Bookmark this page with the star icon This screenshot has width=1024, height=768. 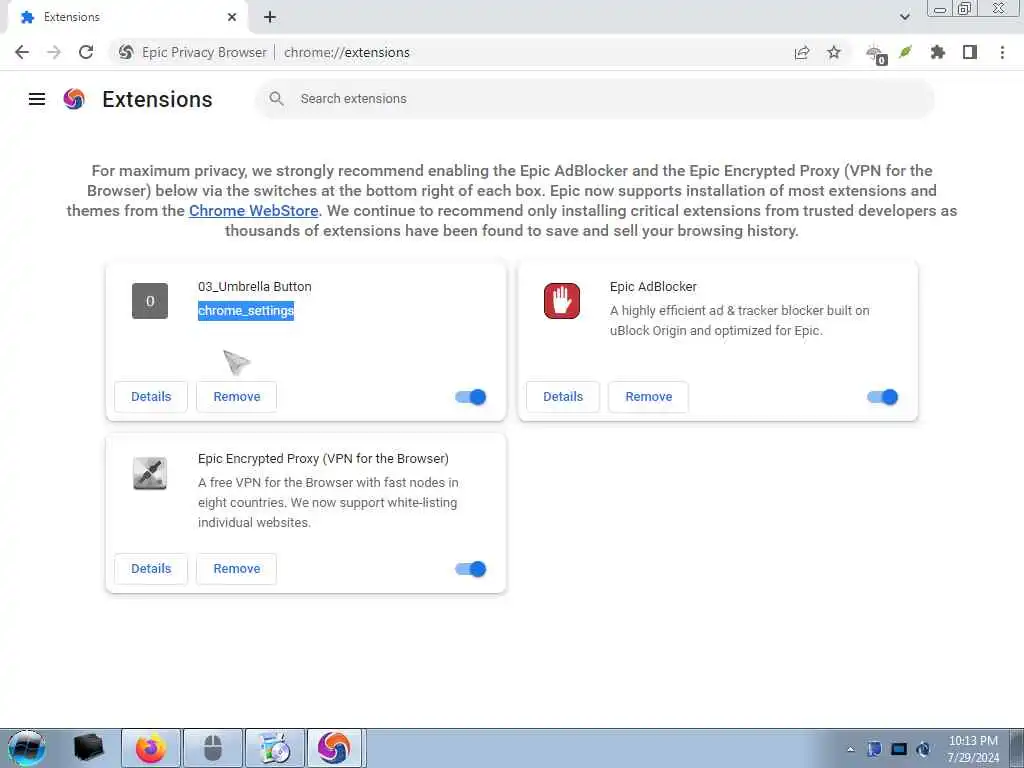pos(834,52)
